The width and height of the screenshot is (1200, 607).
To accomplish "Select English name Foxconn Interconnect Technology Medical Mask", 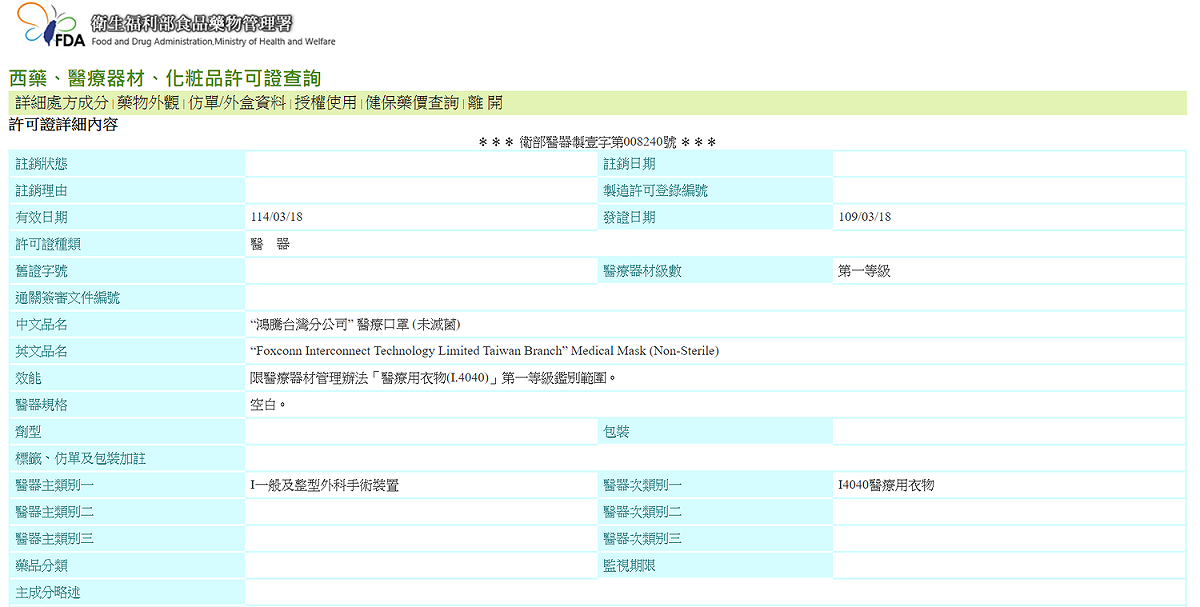I will pyautogui.click(x=484, y=351).
